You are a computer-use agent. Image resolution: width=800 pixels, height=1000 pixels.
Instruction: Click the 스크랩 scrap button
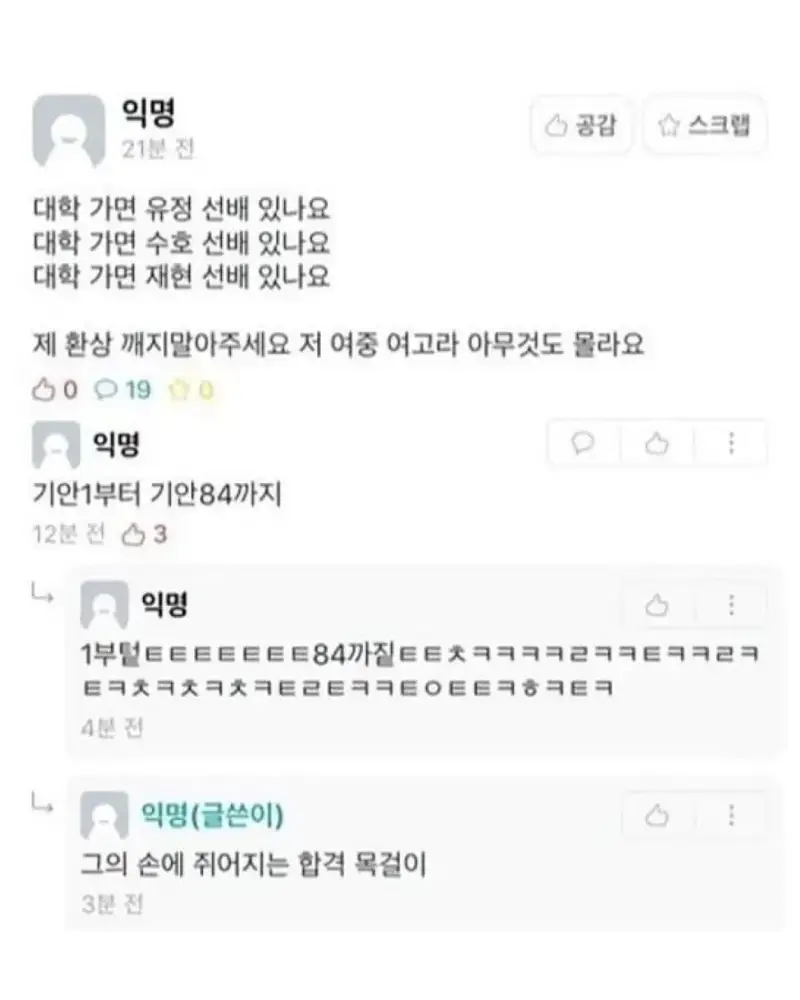704,125
